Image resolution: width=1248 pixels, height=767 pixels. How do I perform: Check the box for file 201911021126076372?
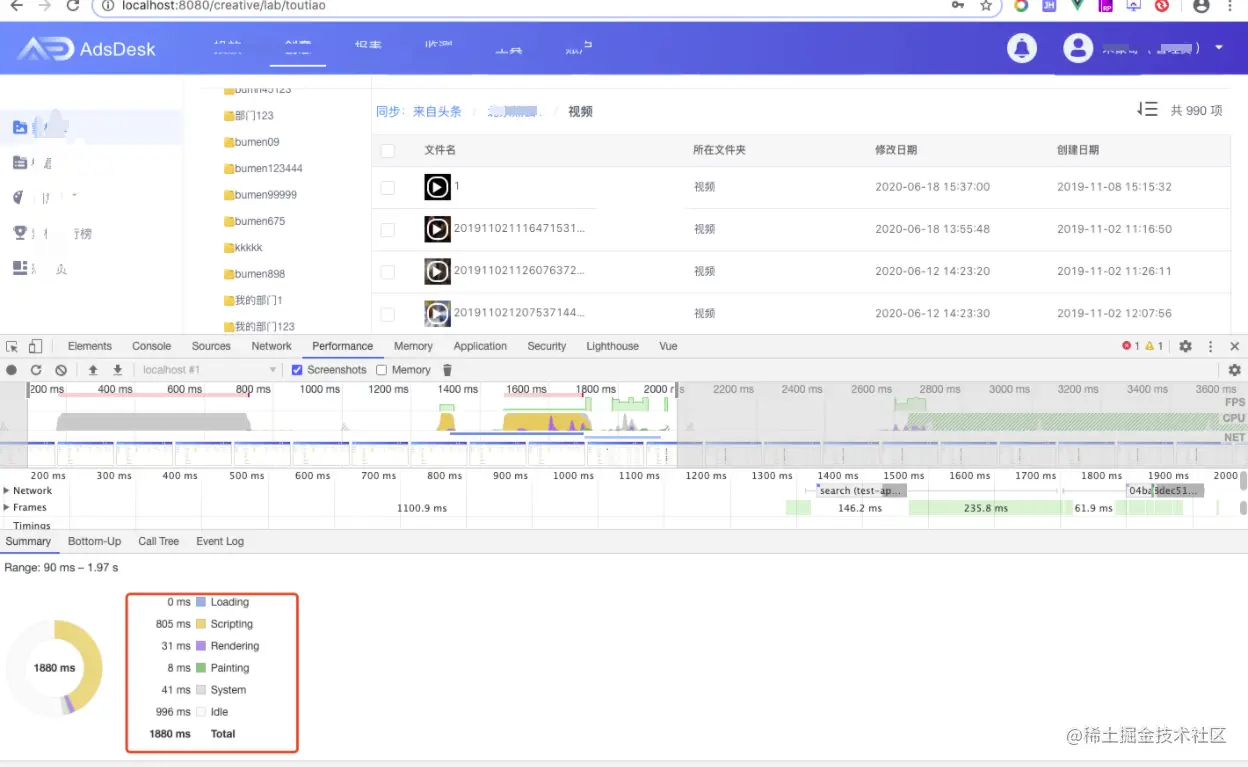pyautogui.click(x=388, y=272)
